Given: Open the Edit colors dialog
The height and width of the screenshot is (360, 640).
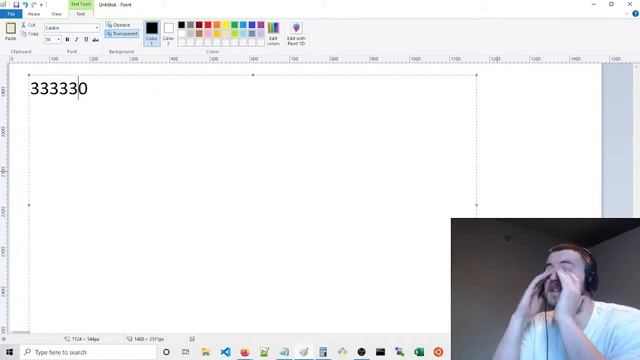Looking at the screenshot, I should tap(273, 33).
